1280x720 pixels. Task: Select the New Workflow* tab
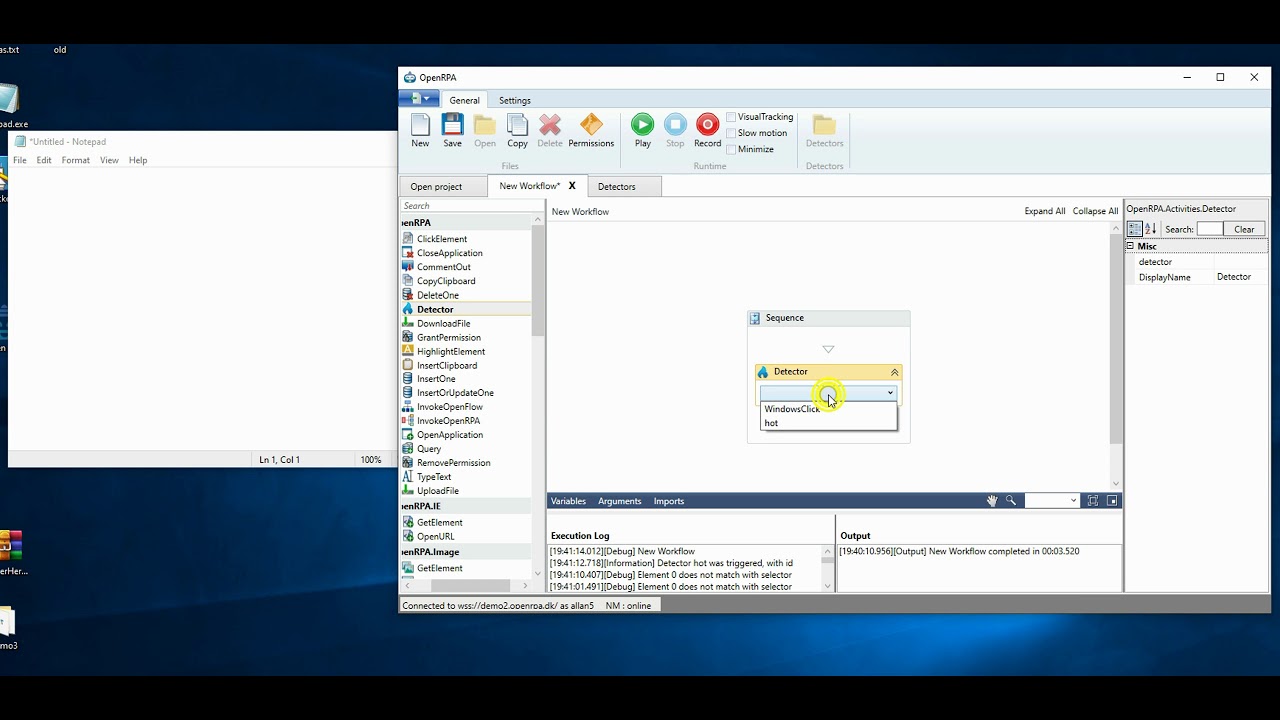tap(529, 186)
